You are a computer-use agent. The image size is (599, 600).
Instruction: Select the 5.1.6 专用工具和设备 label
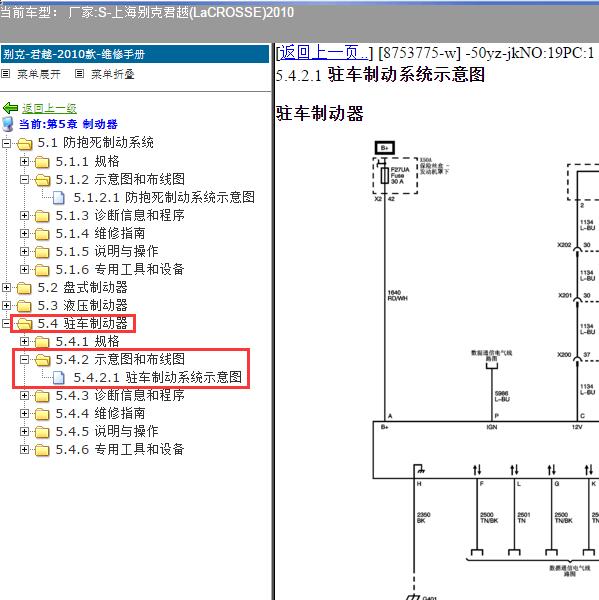(x=120, y=269)
